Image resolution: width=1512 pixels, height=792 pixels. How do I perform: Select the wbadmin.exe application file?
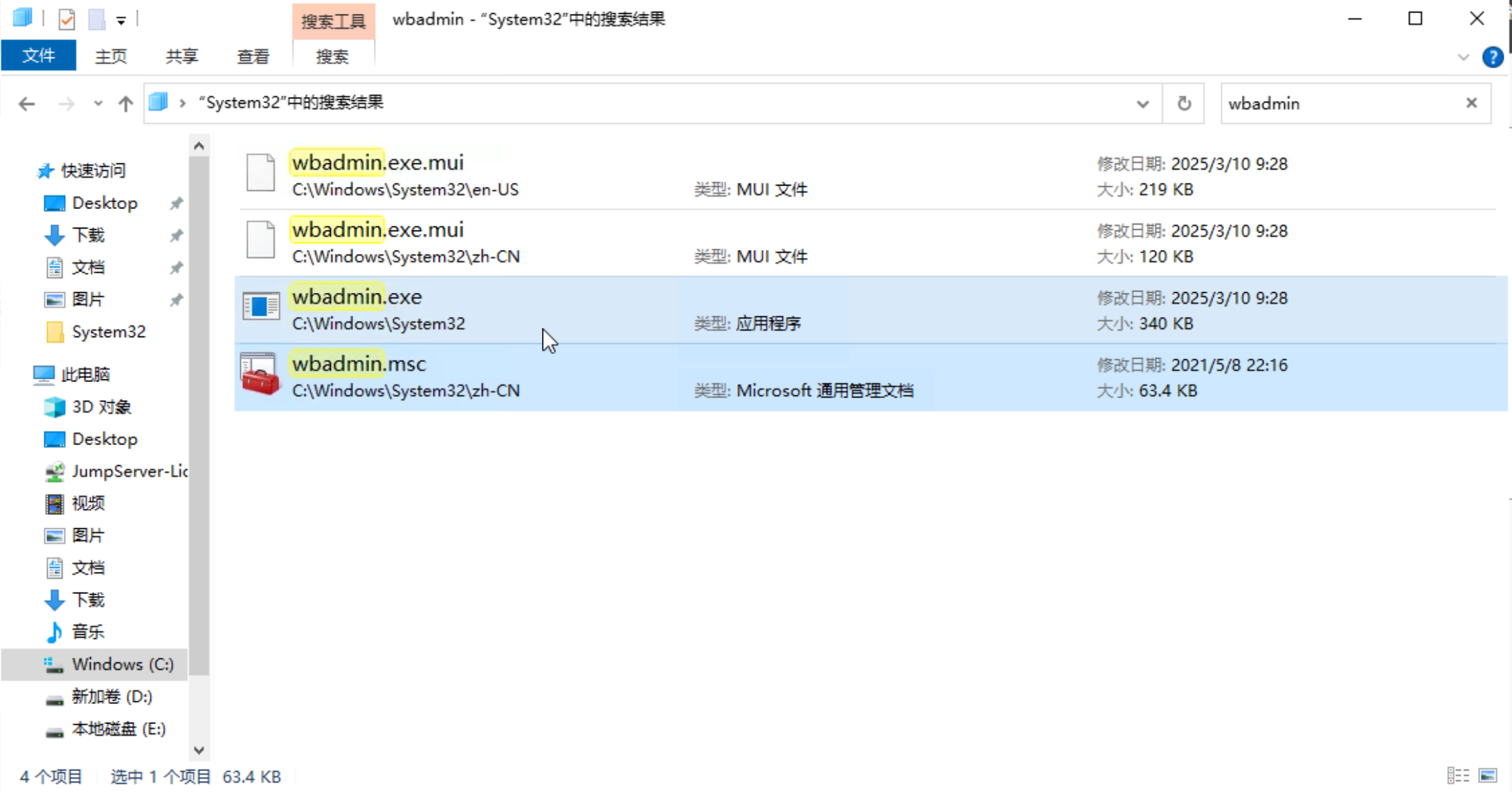(870, 309)
